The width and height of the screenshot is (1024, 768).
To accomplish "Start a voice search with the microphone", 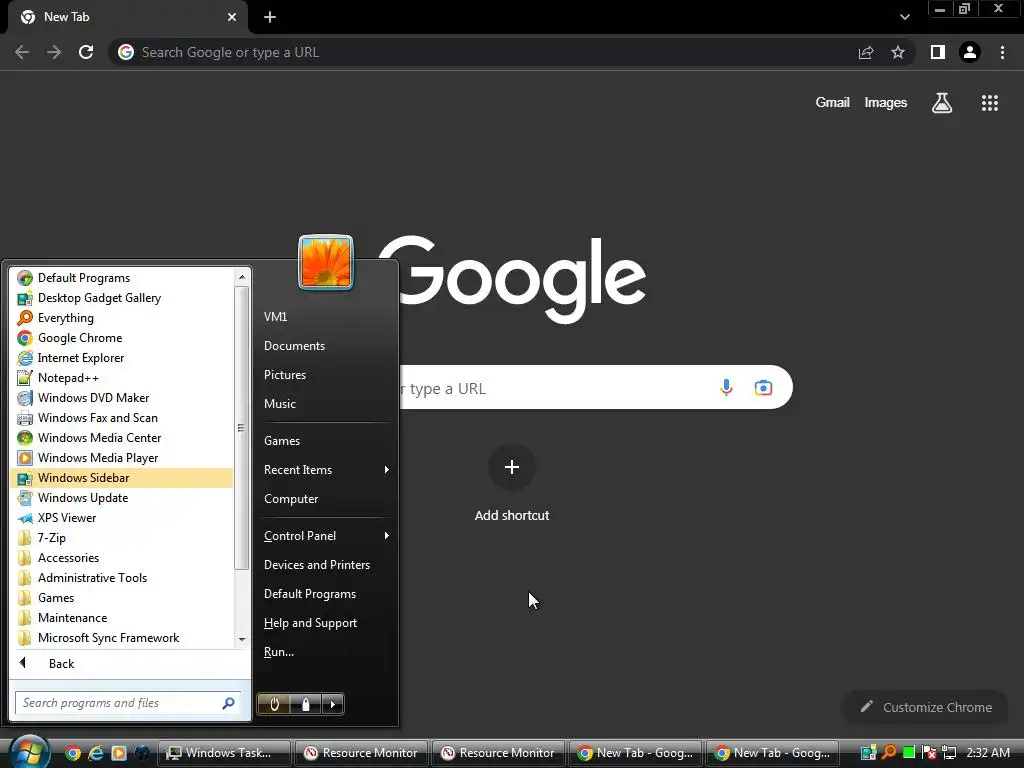I will pyautogui.click(x=726, y=387).
